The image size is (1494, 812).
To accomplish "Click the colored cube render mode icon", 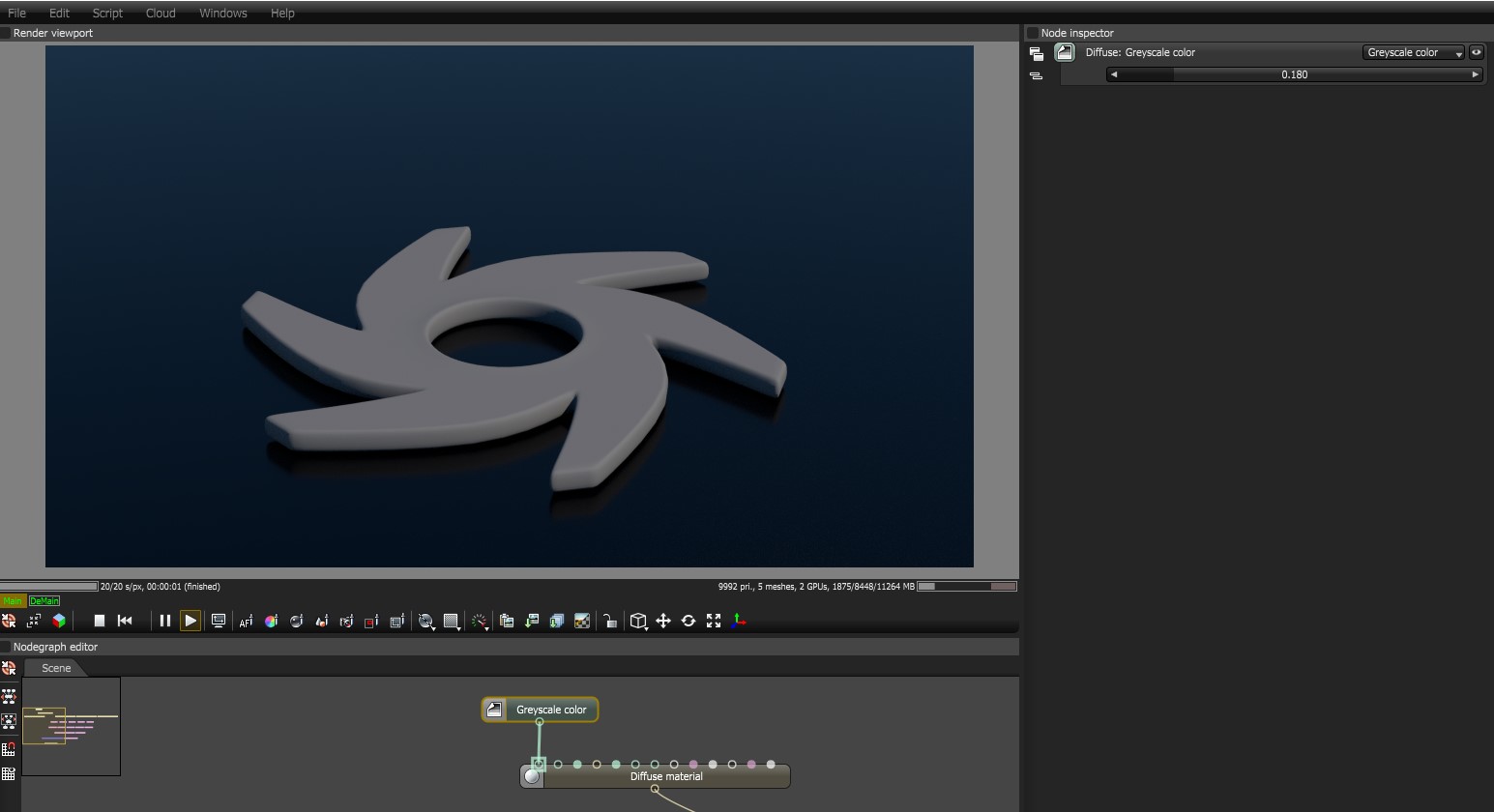I will tap(59, 621).
